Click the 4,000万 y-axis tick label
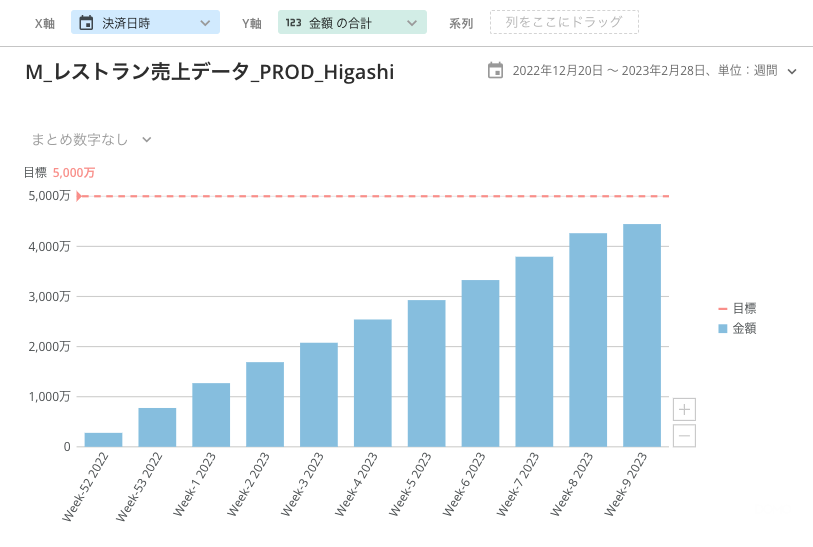Viewport: 813px width, 547px height. (49, 246)
